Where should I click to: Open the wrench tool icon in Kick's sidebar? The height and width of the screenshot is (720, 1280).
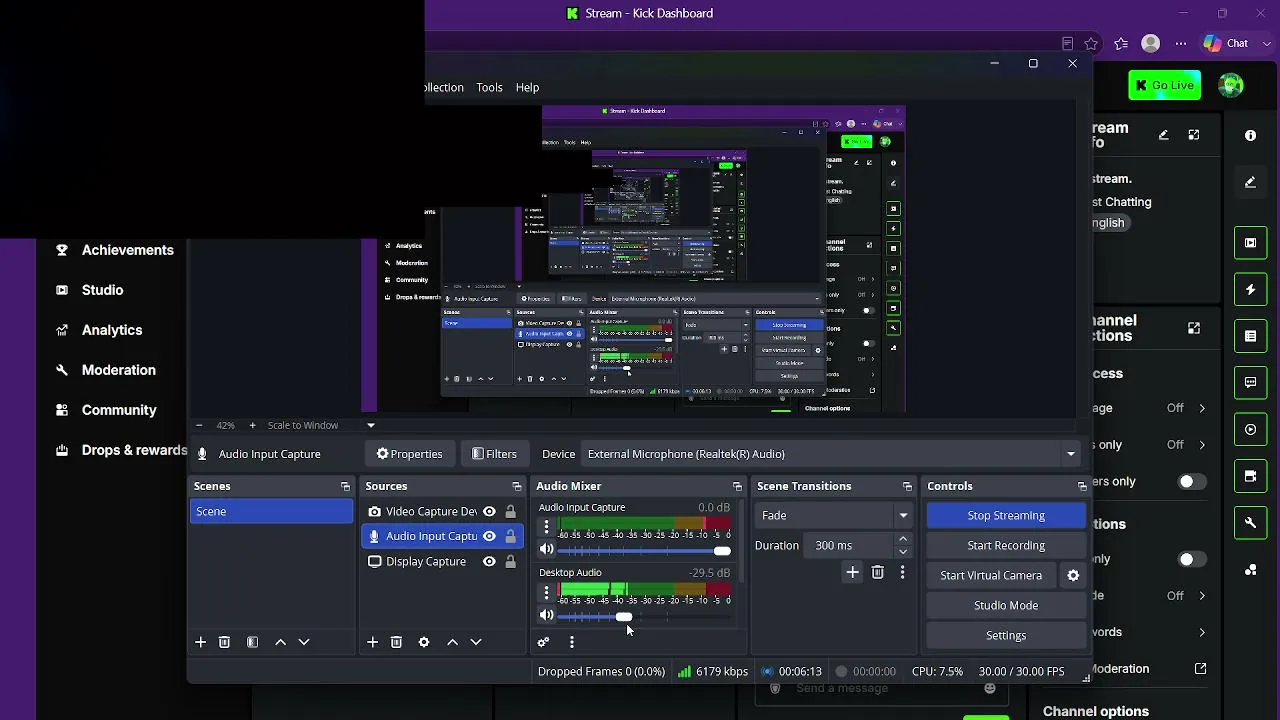[1250, 523]
